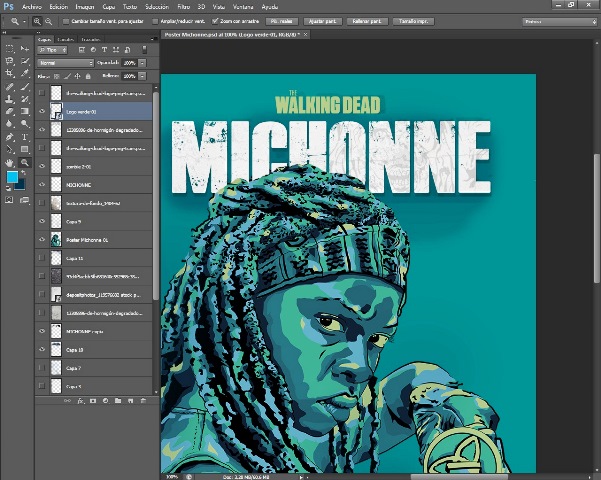Select the Path Selection tool
The width and height of the screenshot is (601, 480).
(10, 149)
